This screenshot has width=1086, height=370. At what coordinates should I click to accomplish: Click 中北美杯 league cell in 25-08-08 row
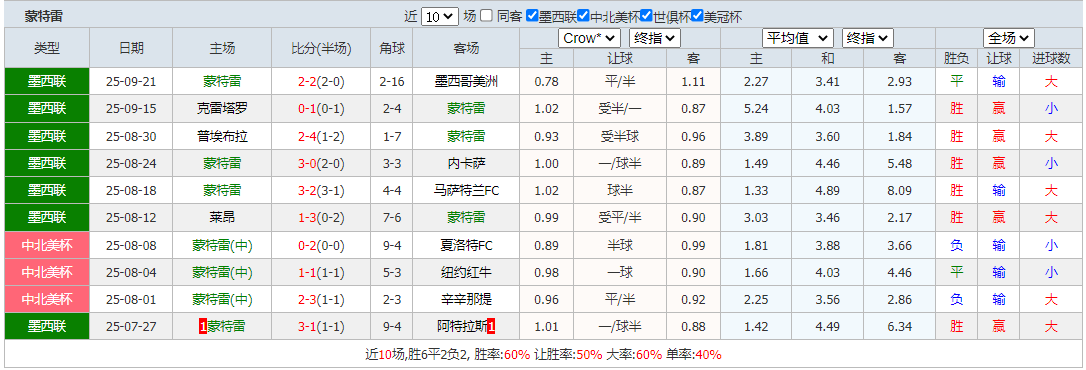click(x=47, y=245)
